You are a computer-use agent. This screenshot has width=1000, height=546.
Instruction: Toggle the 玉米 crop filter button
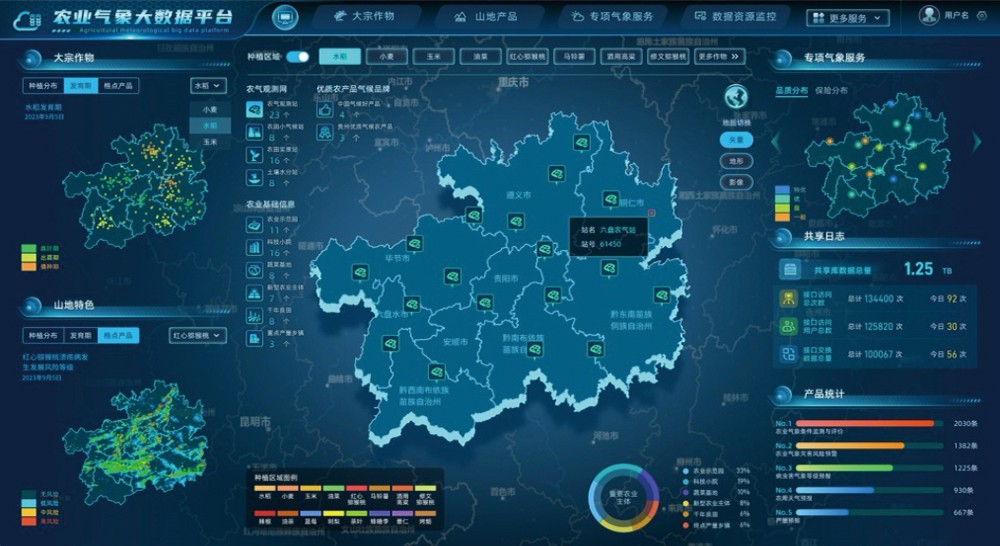coord(434,56)
